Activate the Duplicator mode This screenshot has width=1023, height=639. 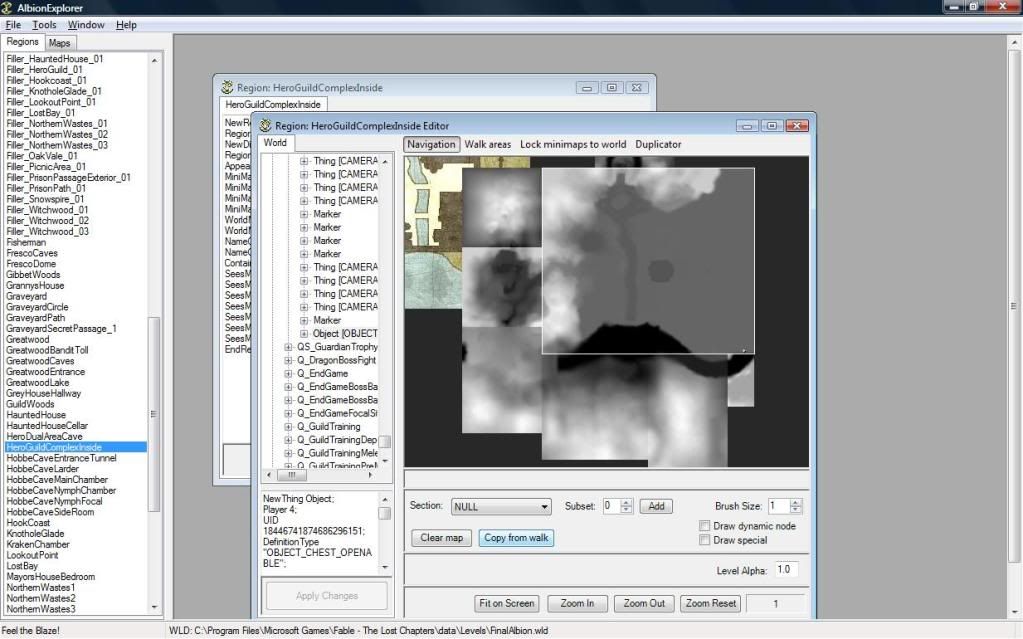click(x=658, y=144)
